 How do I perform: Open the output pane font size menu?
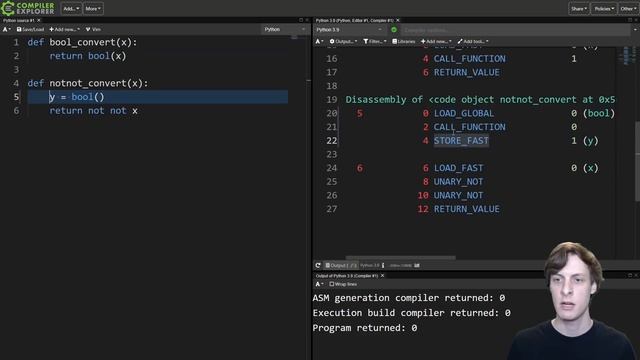pos(319,284)
